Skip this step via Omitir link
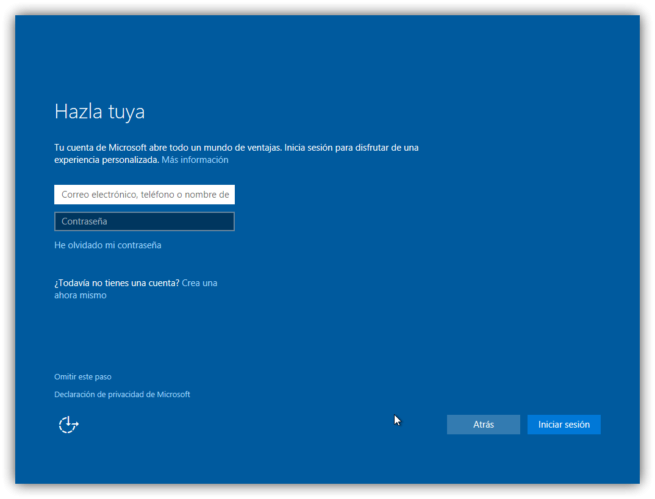 point(83,377)
